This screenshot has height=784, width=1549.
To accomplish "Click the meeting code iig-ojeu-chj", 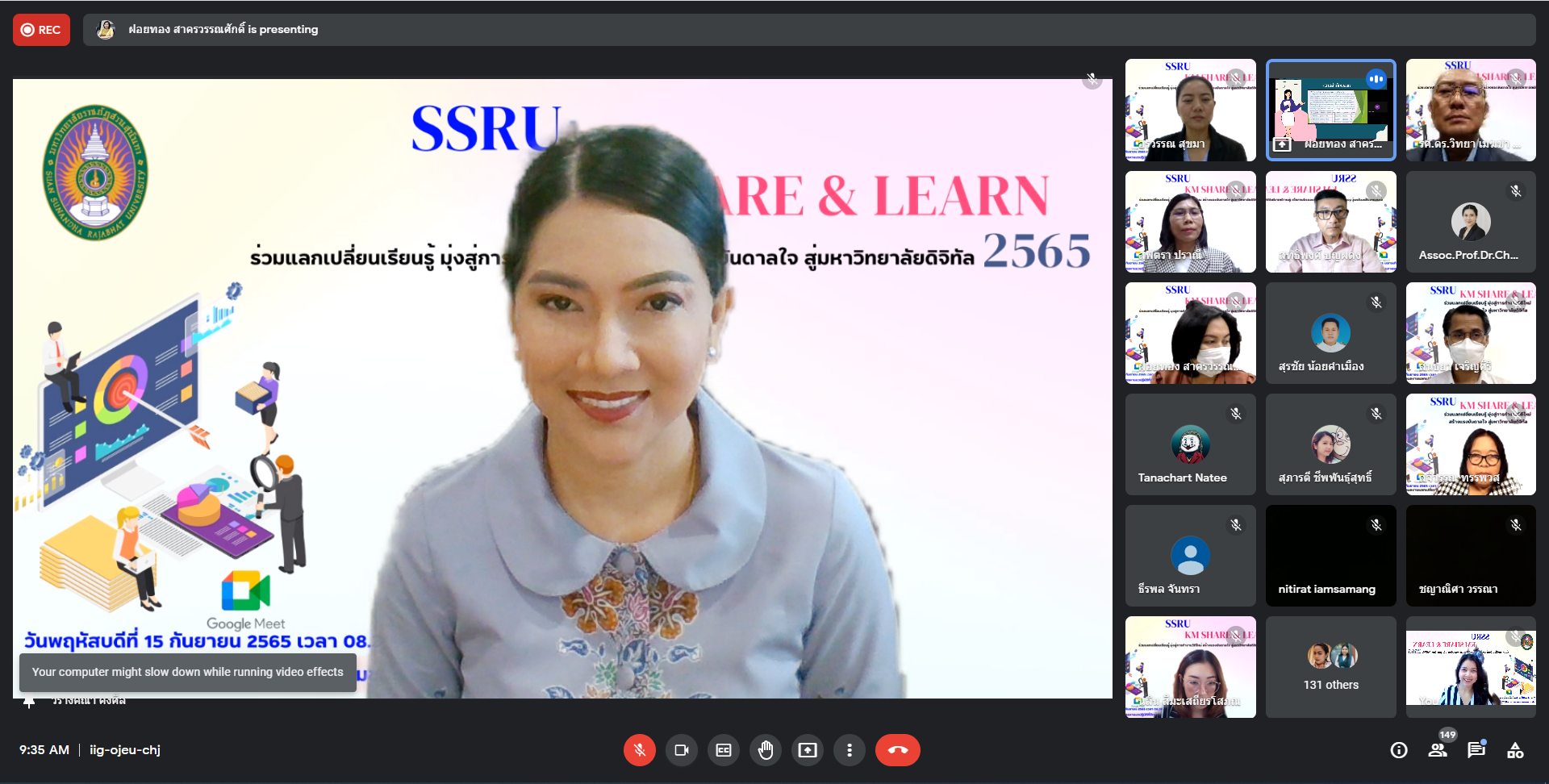I will pos(125,750).
